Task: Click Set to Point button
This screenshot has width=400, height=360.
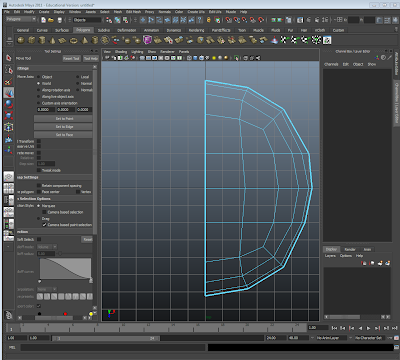Action: 63,119
